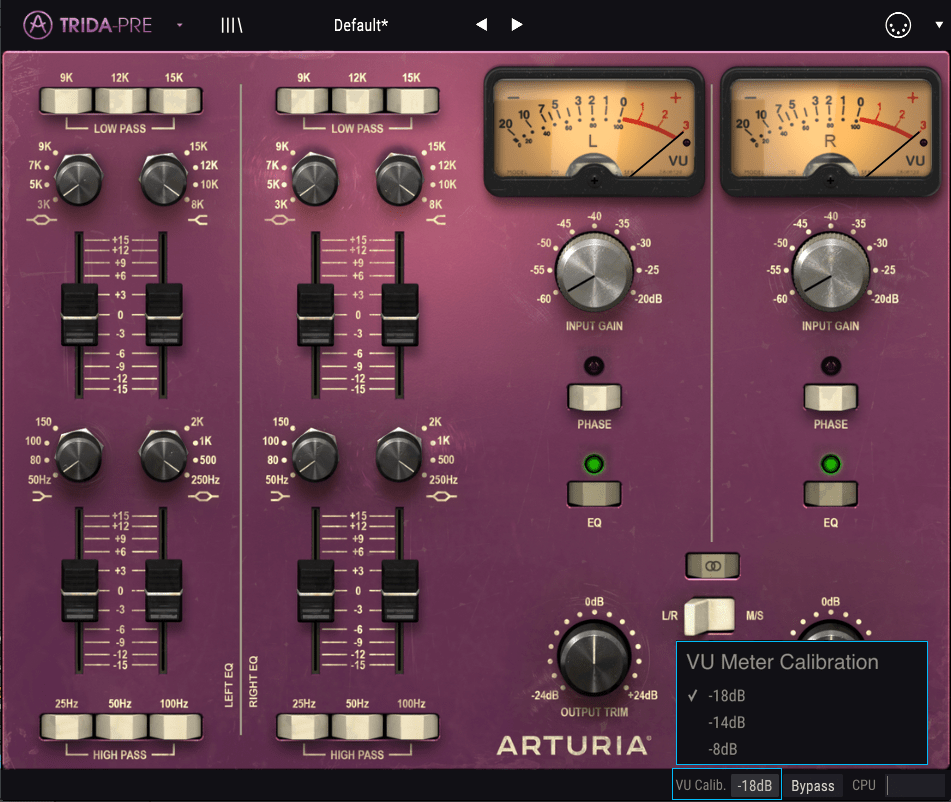Screen dimensions: 951x802
Task: Toggle the right channel EQ switch
Action: pos(830,494)
